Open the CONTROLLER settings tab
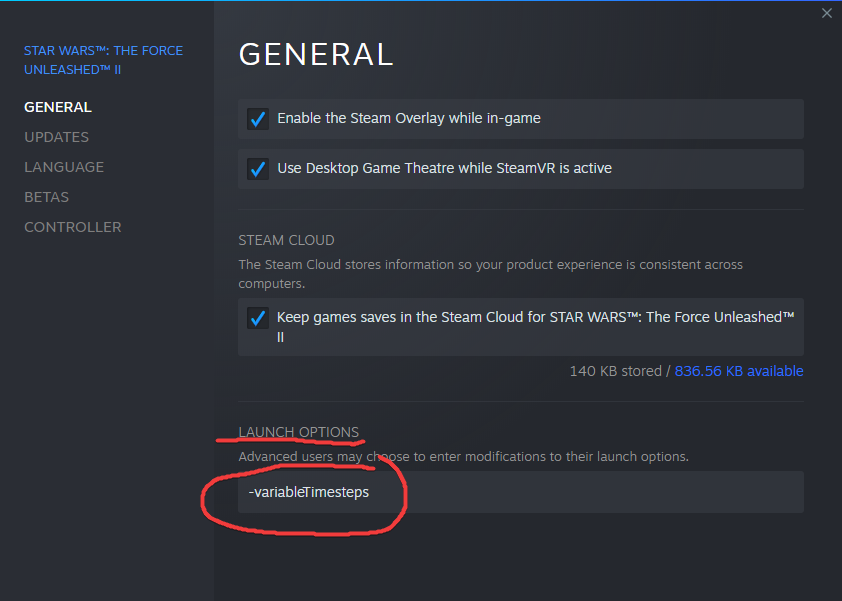The height and width of the screenshot is (601, 842). (72, 227)
